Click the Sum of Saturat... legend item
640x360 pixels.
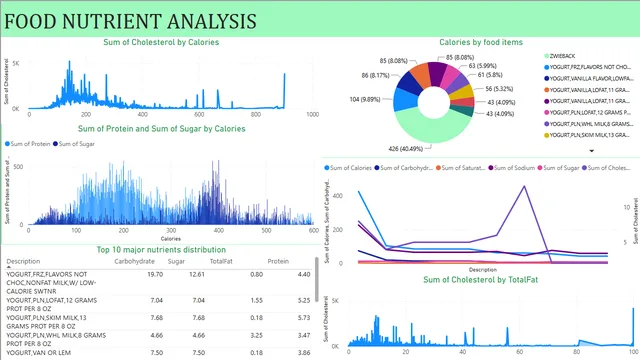(460, 168)
